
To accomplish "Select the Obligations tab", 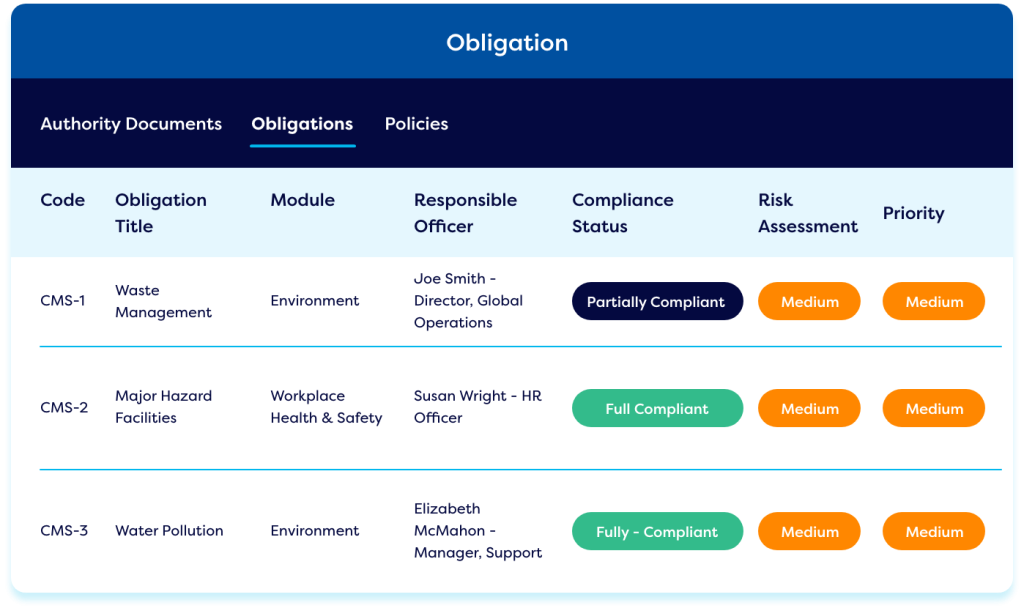I will point(302,124).
